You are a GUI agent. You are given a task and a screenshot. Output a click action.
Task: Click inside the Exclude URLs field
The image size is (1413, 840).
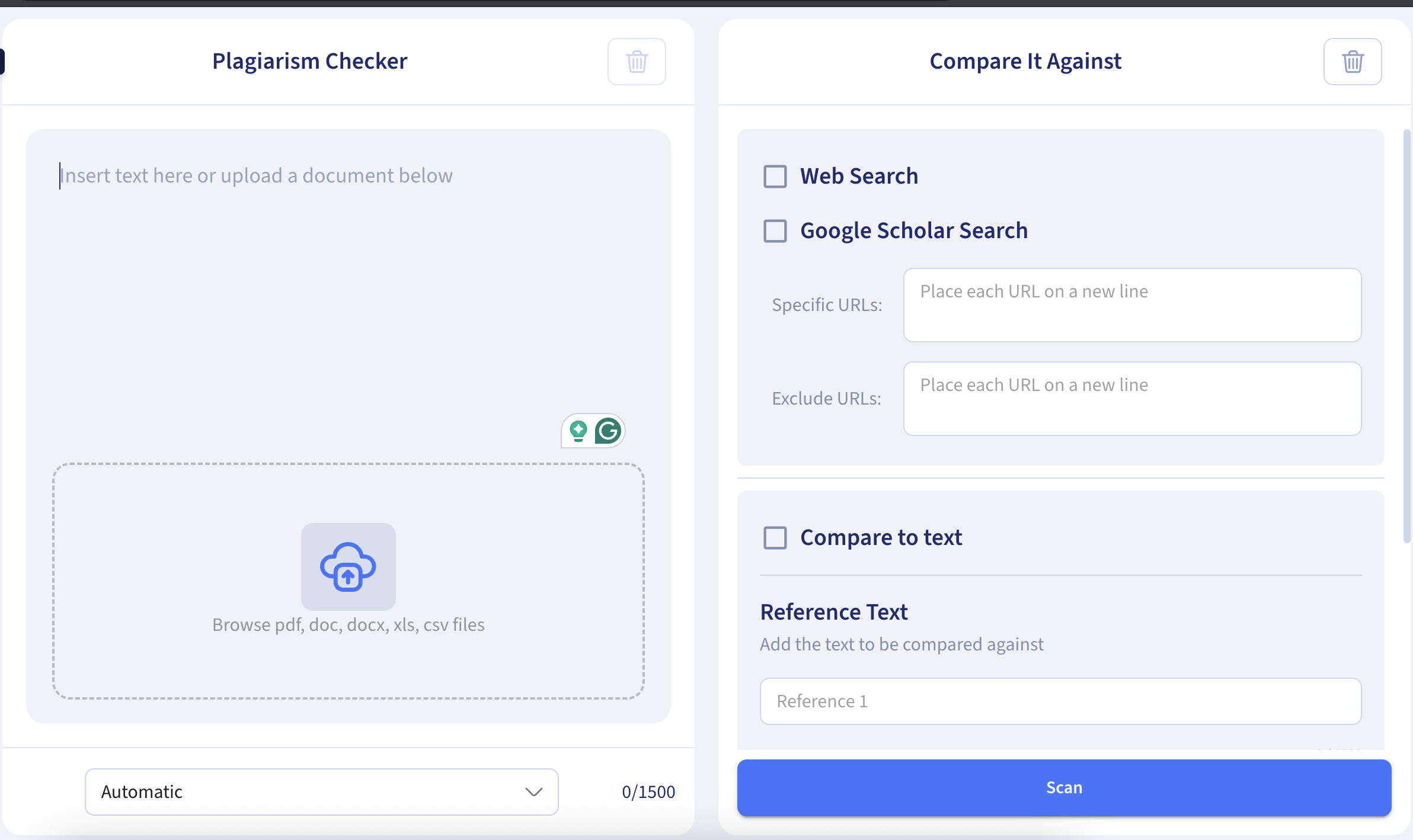coord(1131,398)
